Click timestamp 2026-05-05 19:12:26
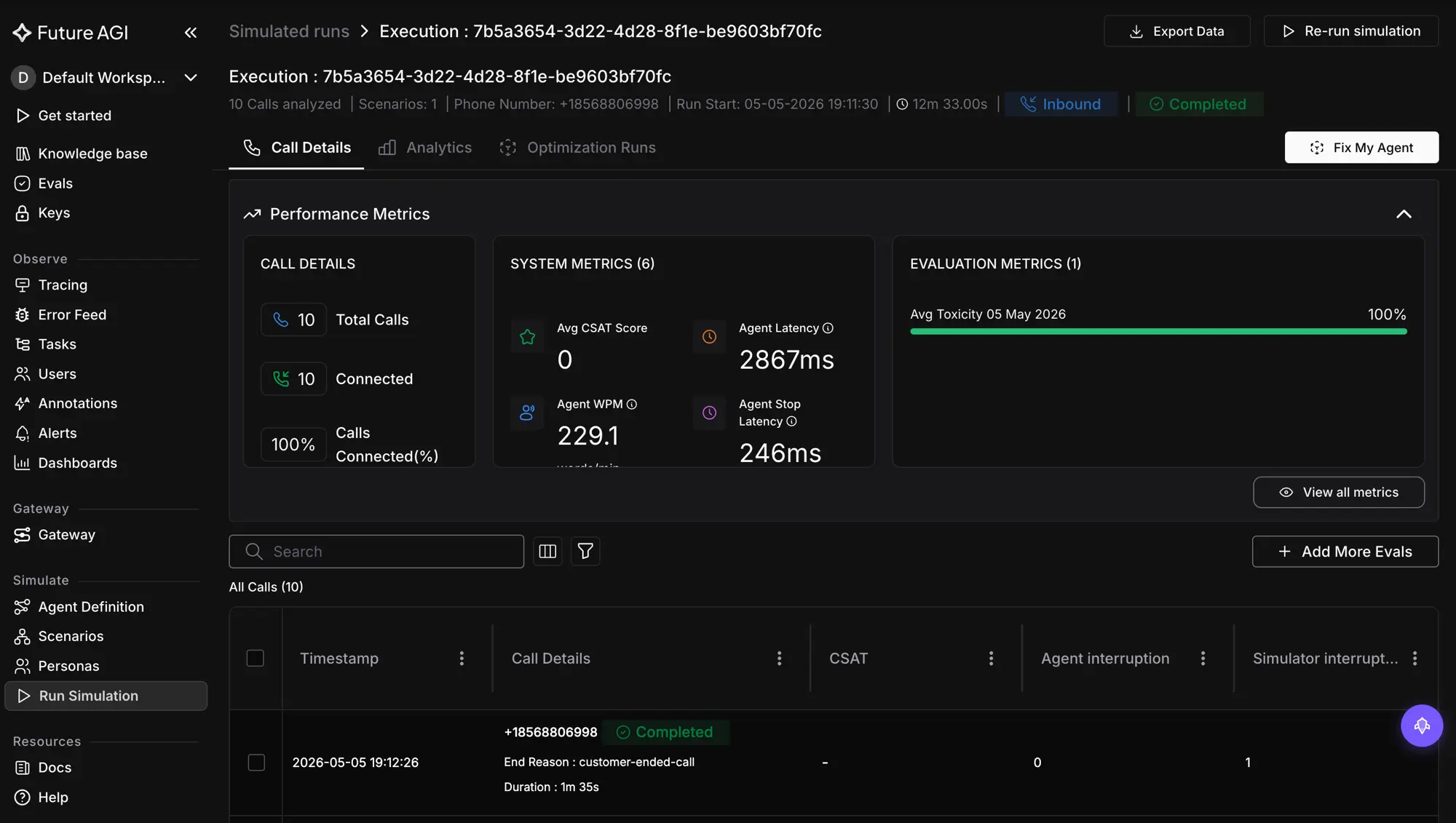 pos(355,763)
